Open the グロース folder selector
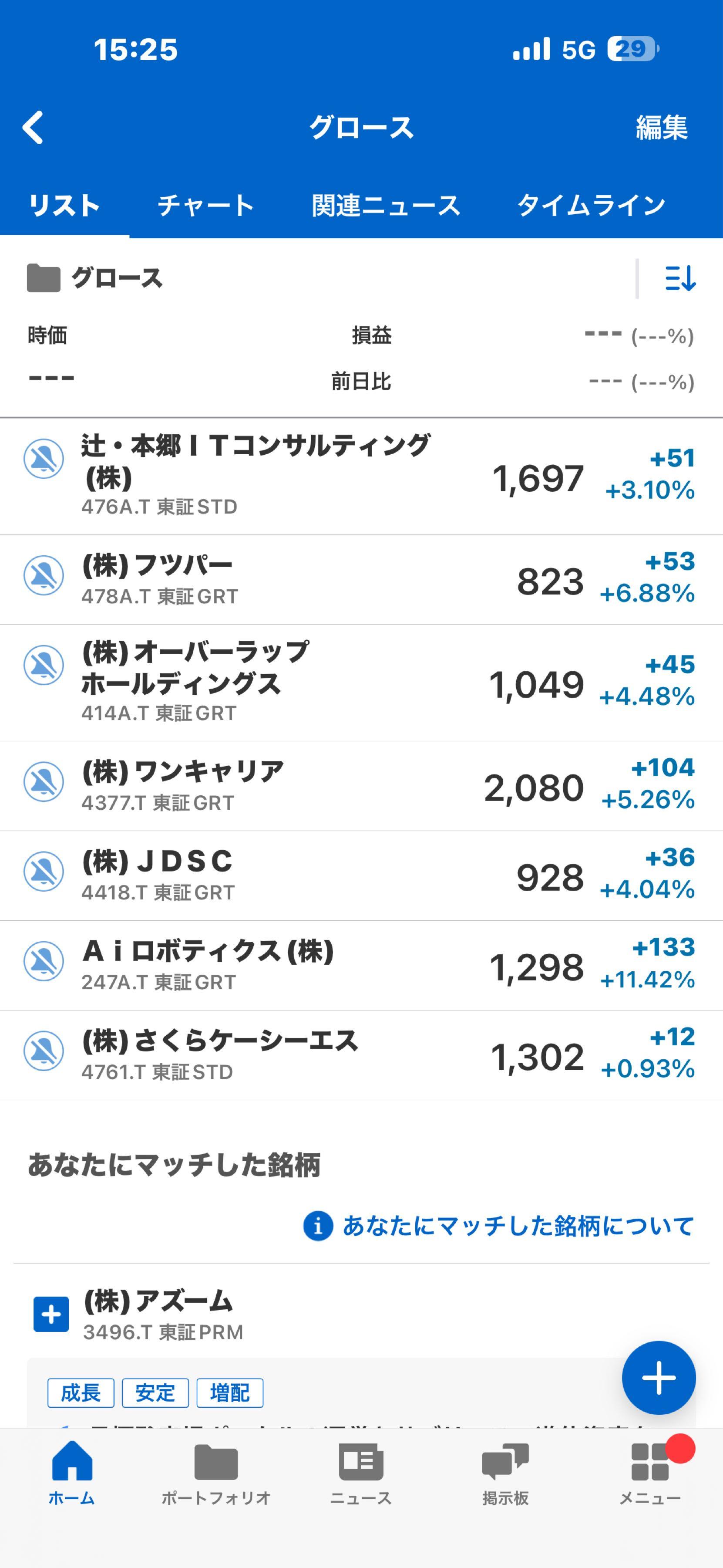723x1568 pixels. pyautogui.click(x=95, y=279)
